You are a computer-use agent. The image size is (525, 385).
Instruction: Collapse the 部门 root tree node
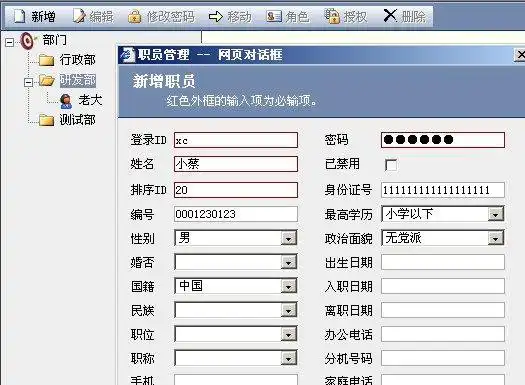(10, 42)
